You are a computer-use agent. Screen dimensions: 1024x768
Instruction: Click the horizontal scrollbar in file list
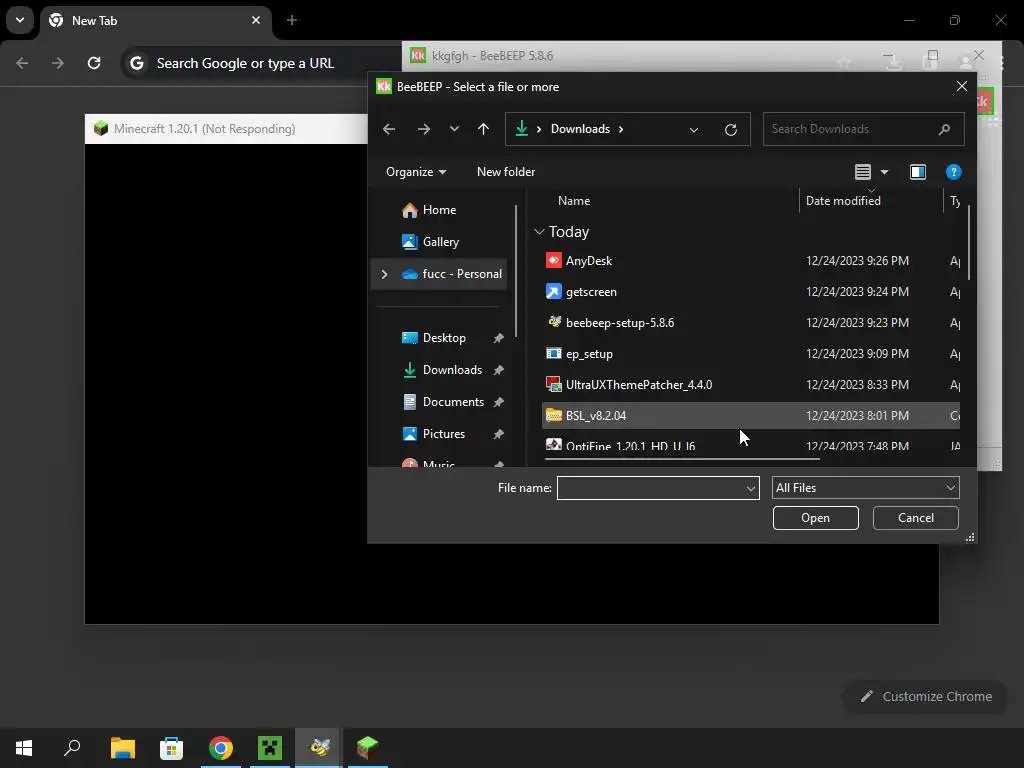[682, 459]
